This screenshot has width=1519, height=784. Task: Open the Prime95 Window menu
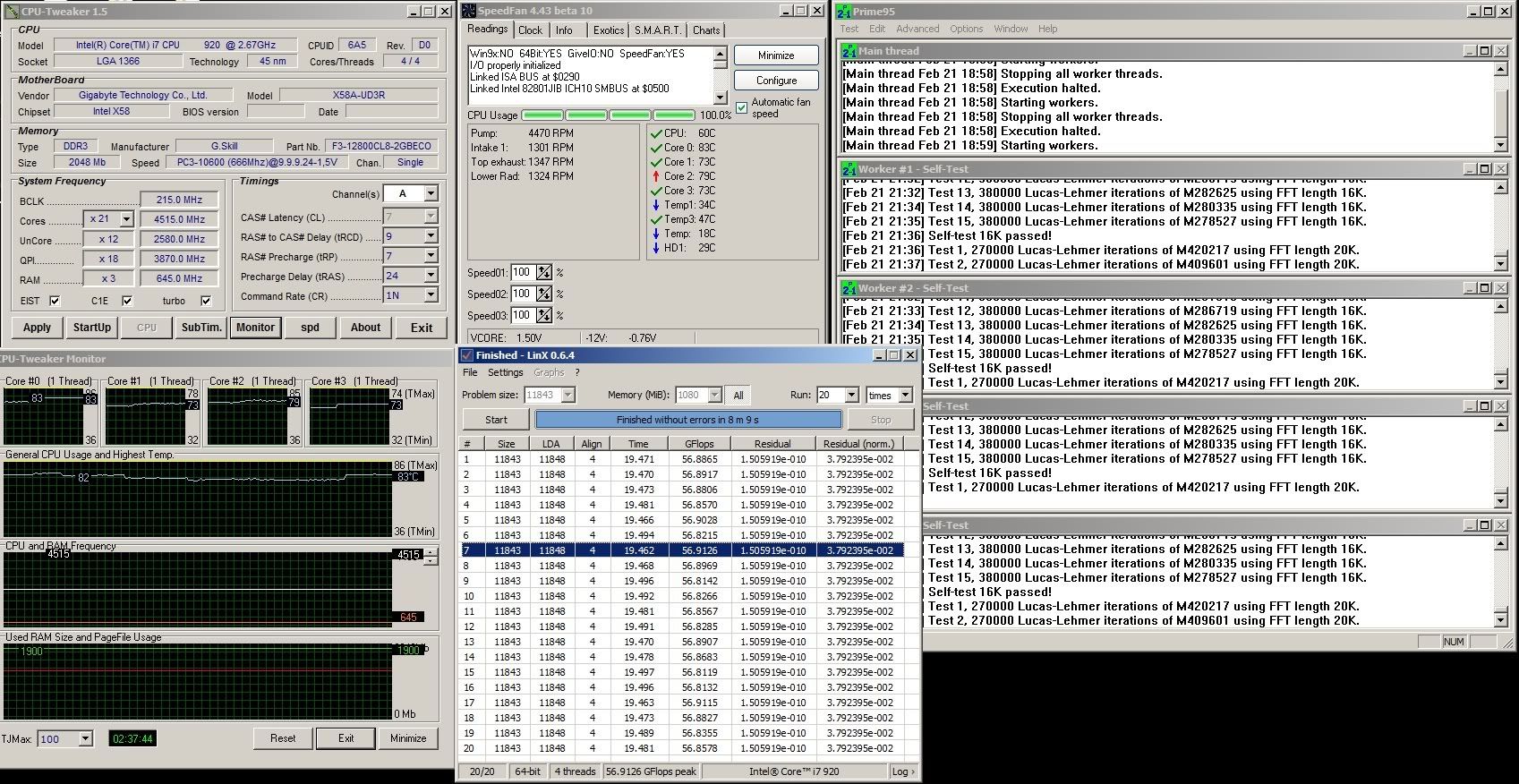pos(1011,29)
